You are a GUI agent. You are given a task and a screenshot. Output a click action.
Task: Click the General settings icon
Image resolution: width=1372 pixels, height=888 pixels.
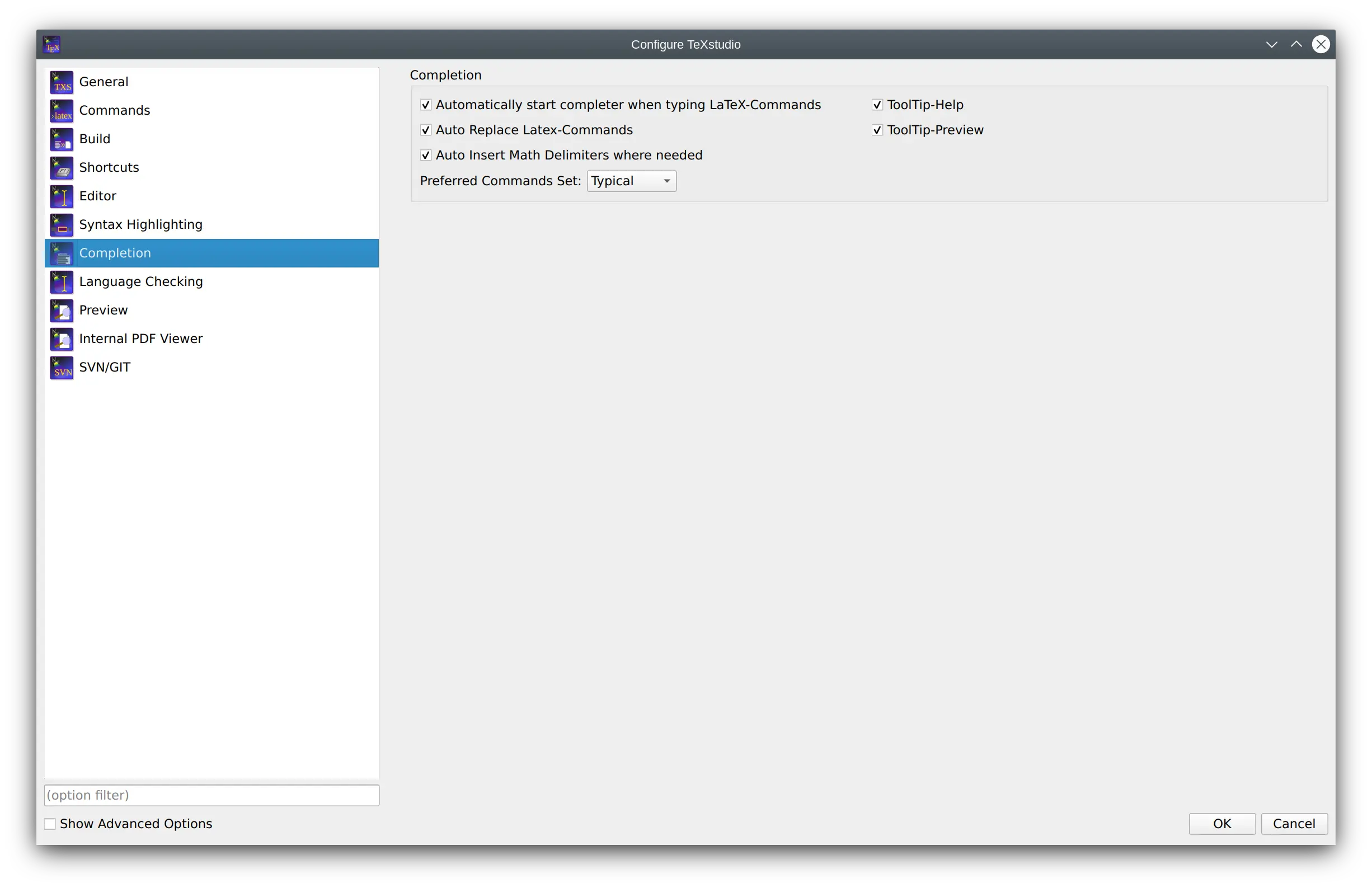click(62, 81)
